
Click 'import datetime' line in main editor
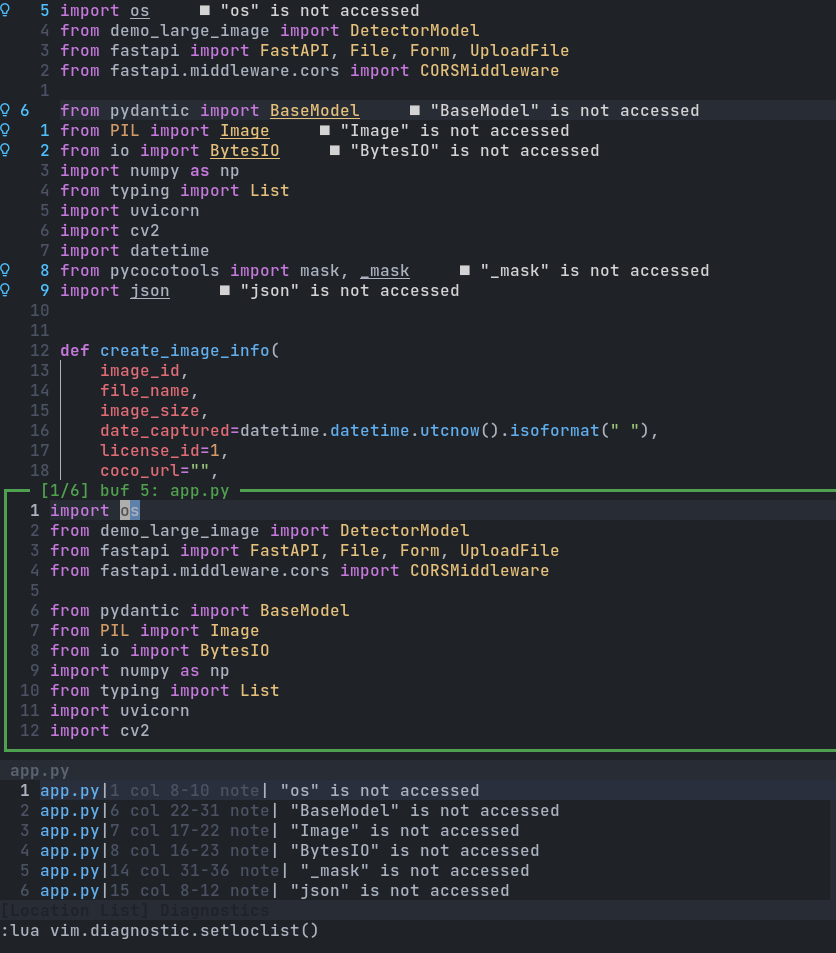134,250
